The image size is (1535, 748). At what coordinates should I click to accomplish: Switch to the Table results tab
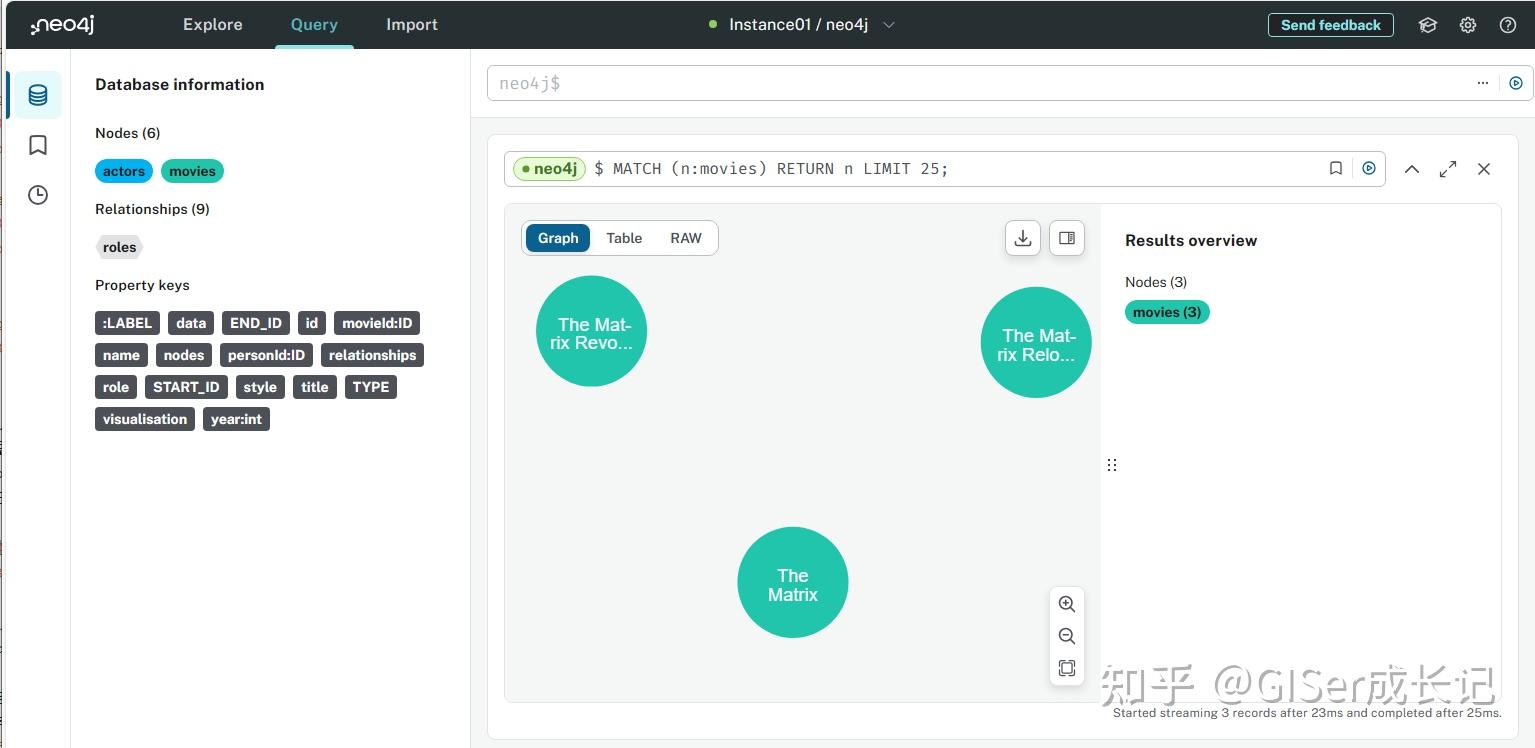[624, 238]
